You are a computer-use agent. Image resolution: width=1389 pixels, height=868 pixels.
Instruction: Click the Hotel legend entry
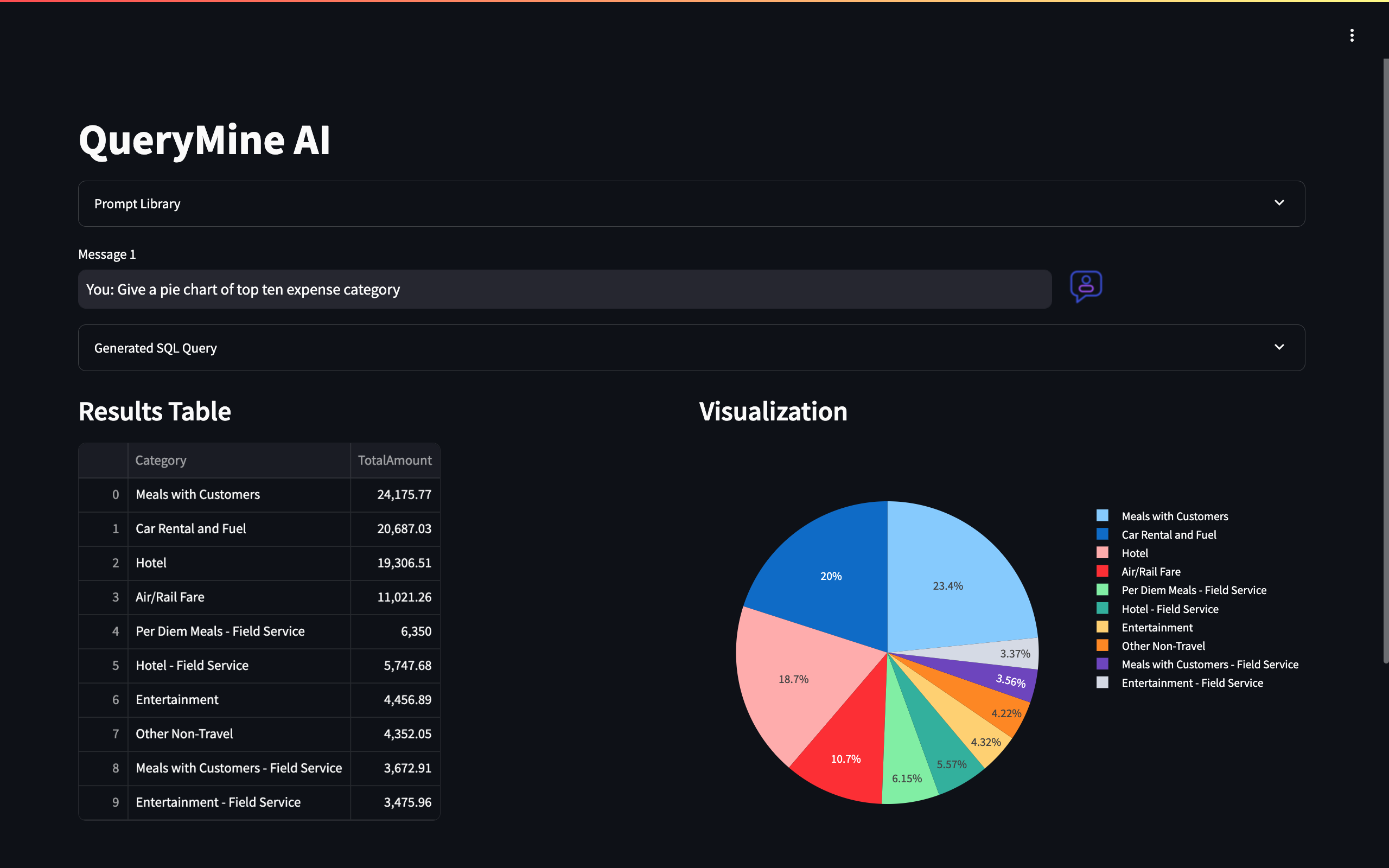pos(1135,553)
